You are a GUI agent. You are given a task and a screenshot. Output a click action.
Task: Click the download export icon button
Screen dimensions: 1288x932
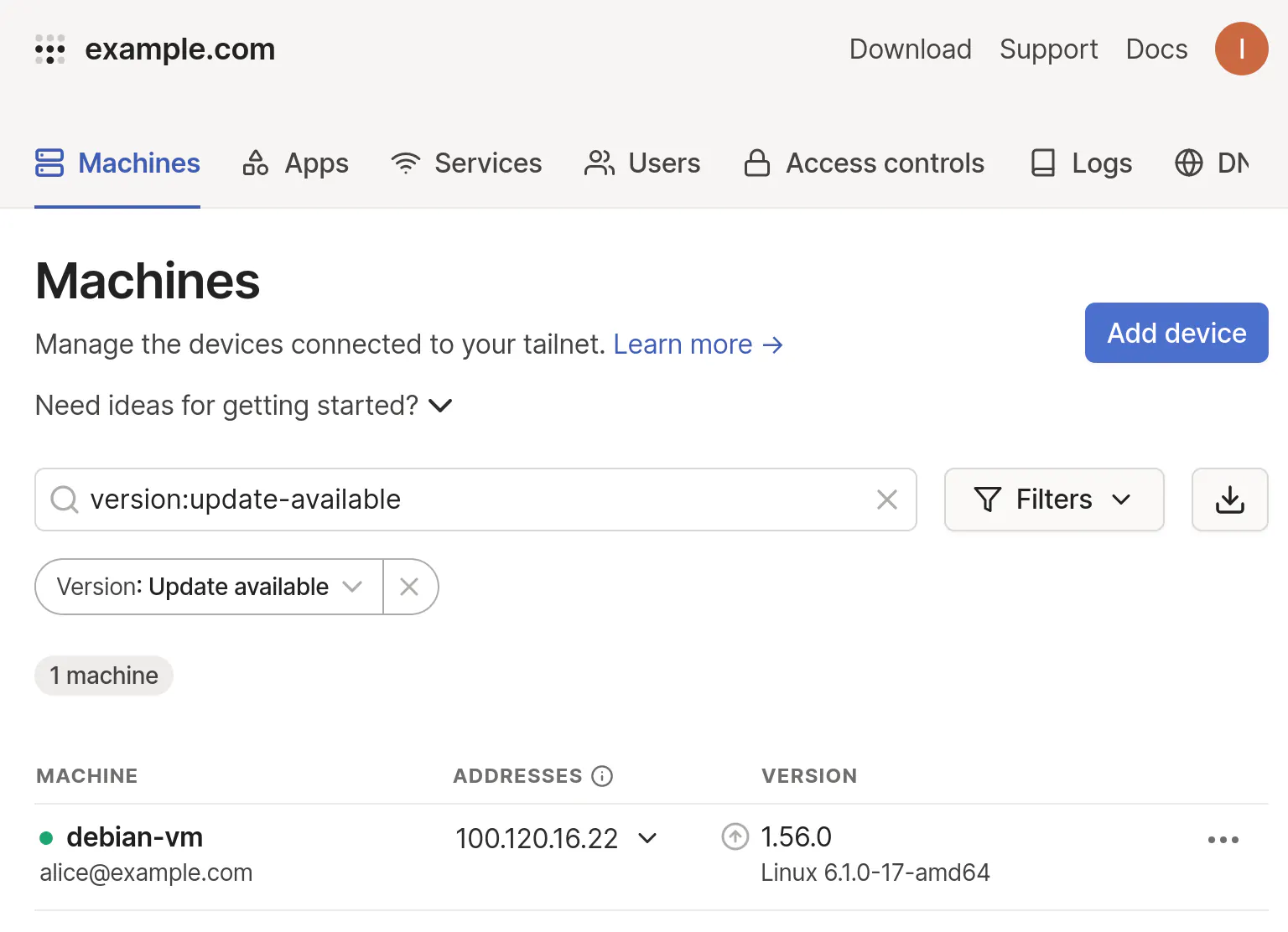coord(1229,500)
